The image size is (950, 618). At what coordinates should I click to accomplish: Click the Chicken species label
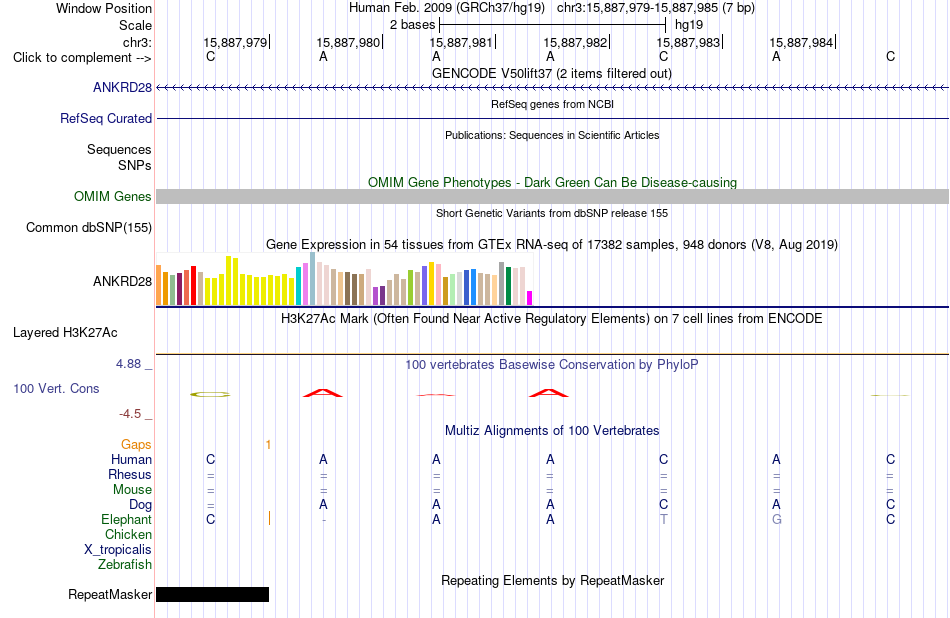tap(128, 534)
